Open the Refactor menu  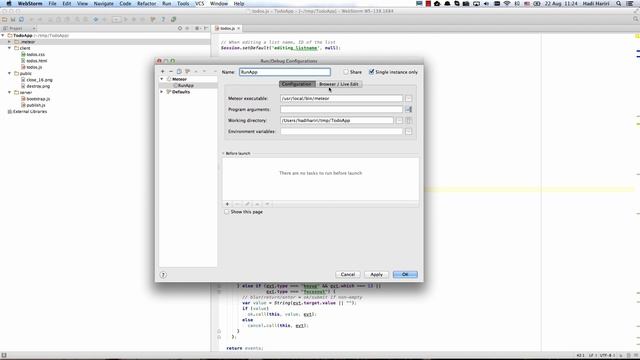click(x=147, y=3)
